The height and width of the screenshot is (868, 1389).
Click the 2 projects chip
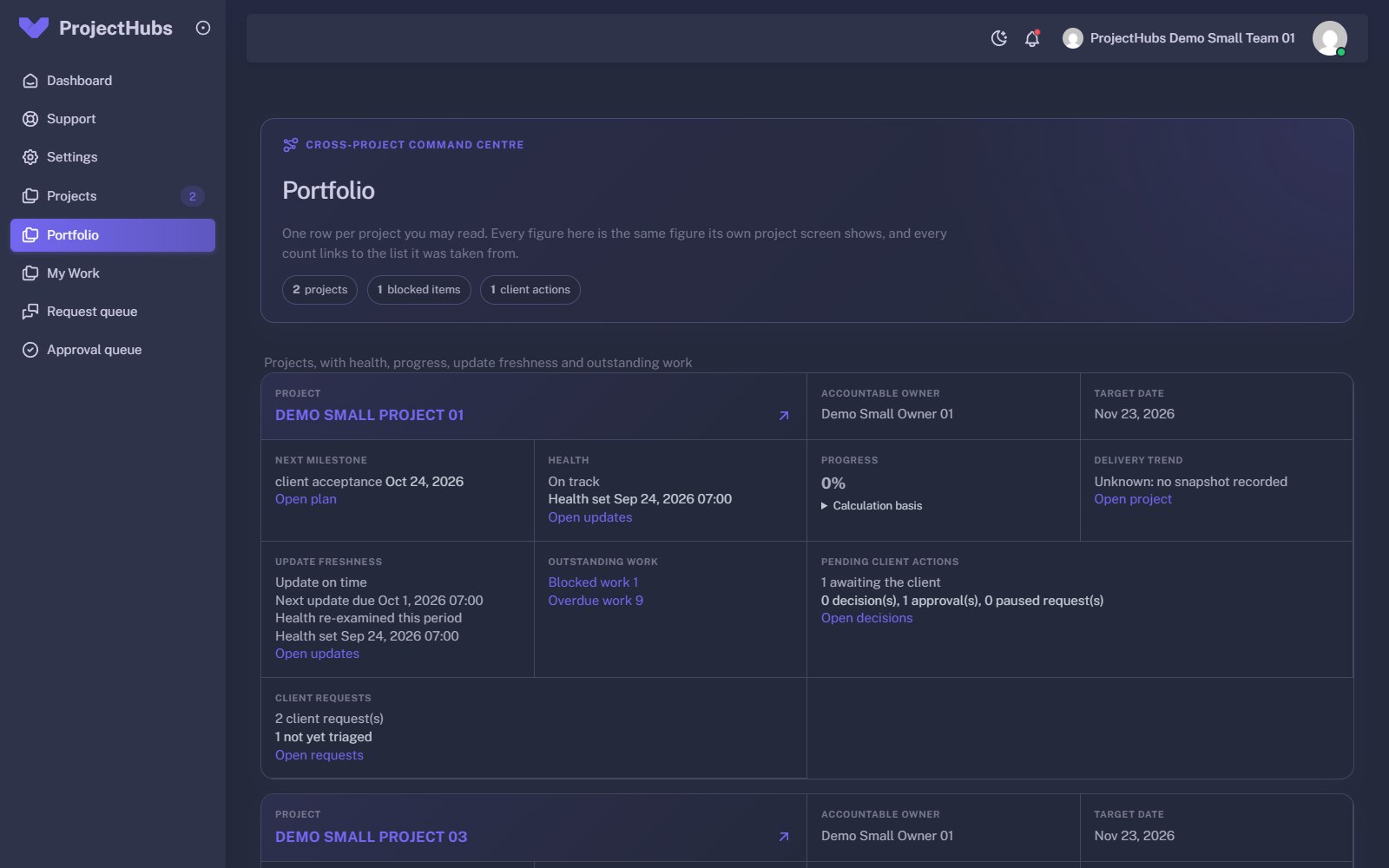coord(319,290)
